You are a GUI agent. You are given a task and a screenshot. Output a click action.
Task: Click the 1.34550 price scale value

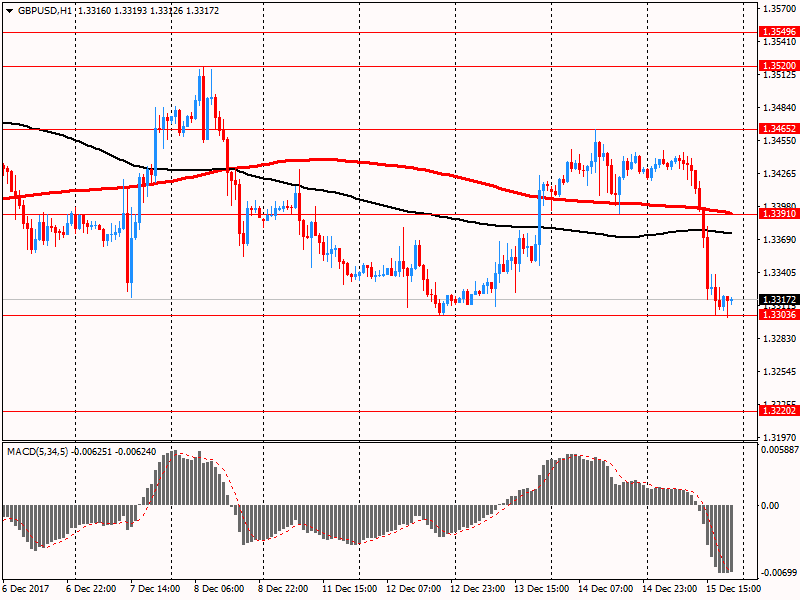pyautogui.click(x=779, y=141)
